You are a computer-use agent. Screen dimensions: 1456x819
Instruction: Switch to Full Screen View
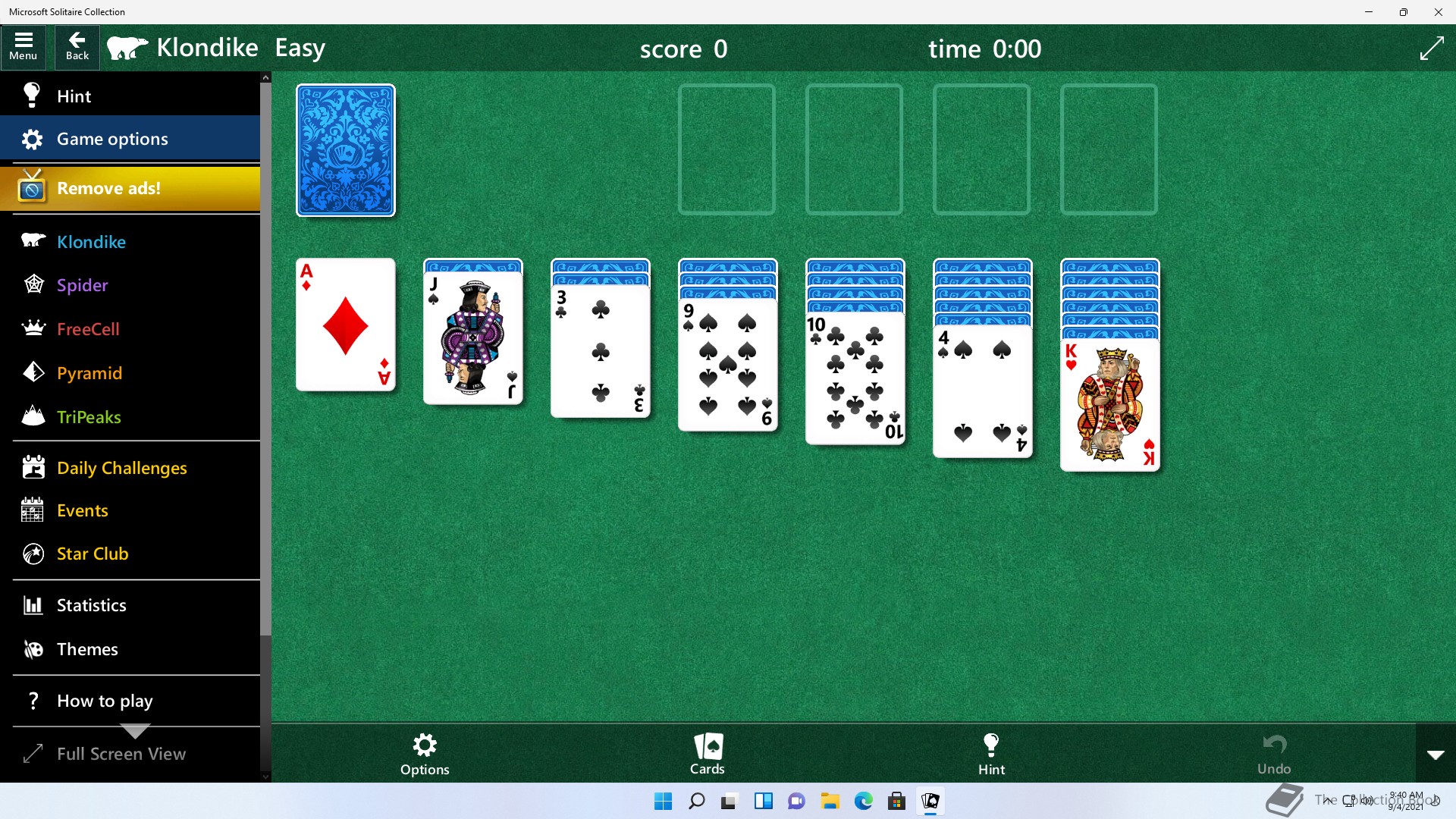pos(130,754)
